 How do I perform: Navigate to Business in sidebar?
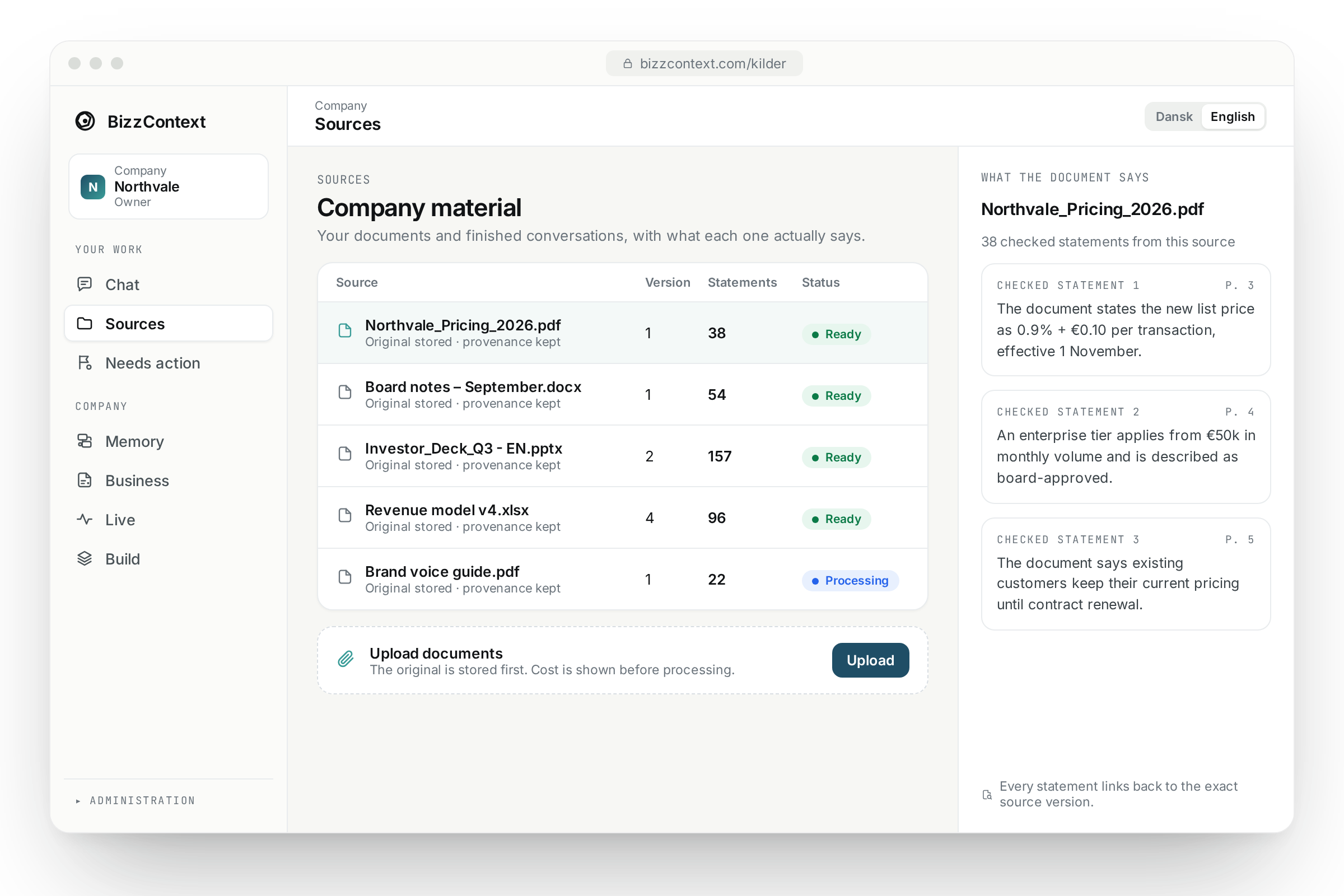coord(169,480)
